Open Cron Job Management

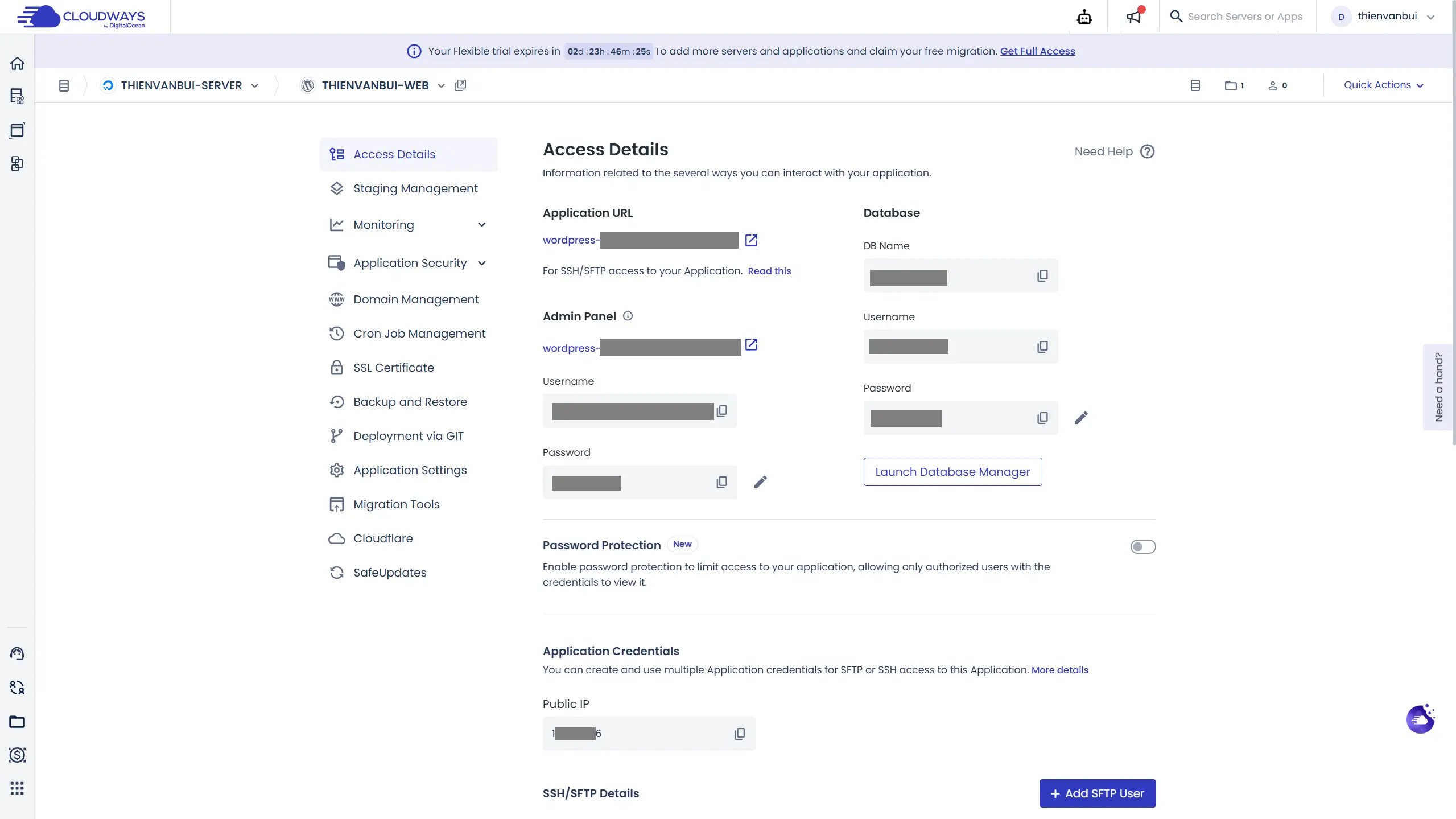pos(408,334)
